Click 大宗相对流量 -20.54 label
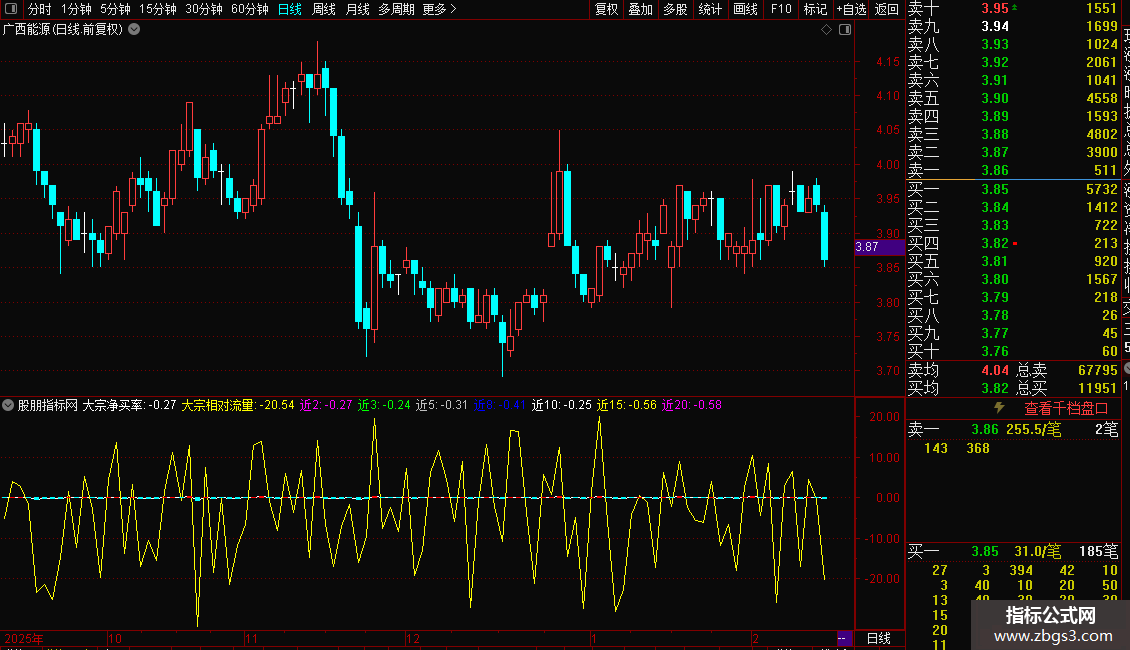Image resolution: width=1130 pixels, height=650 pixels. (238, 405)
